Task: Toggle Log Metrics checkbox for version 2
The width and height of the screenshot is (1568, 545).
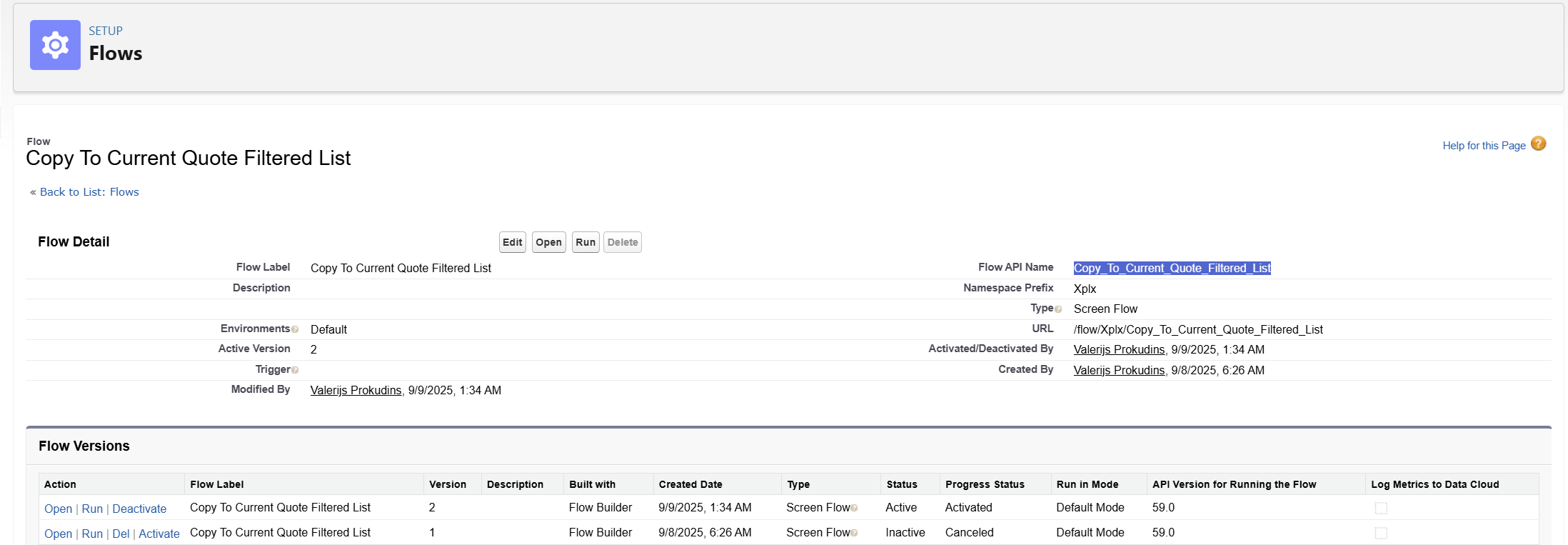Action: 1381,508
